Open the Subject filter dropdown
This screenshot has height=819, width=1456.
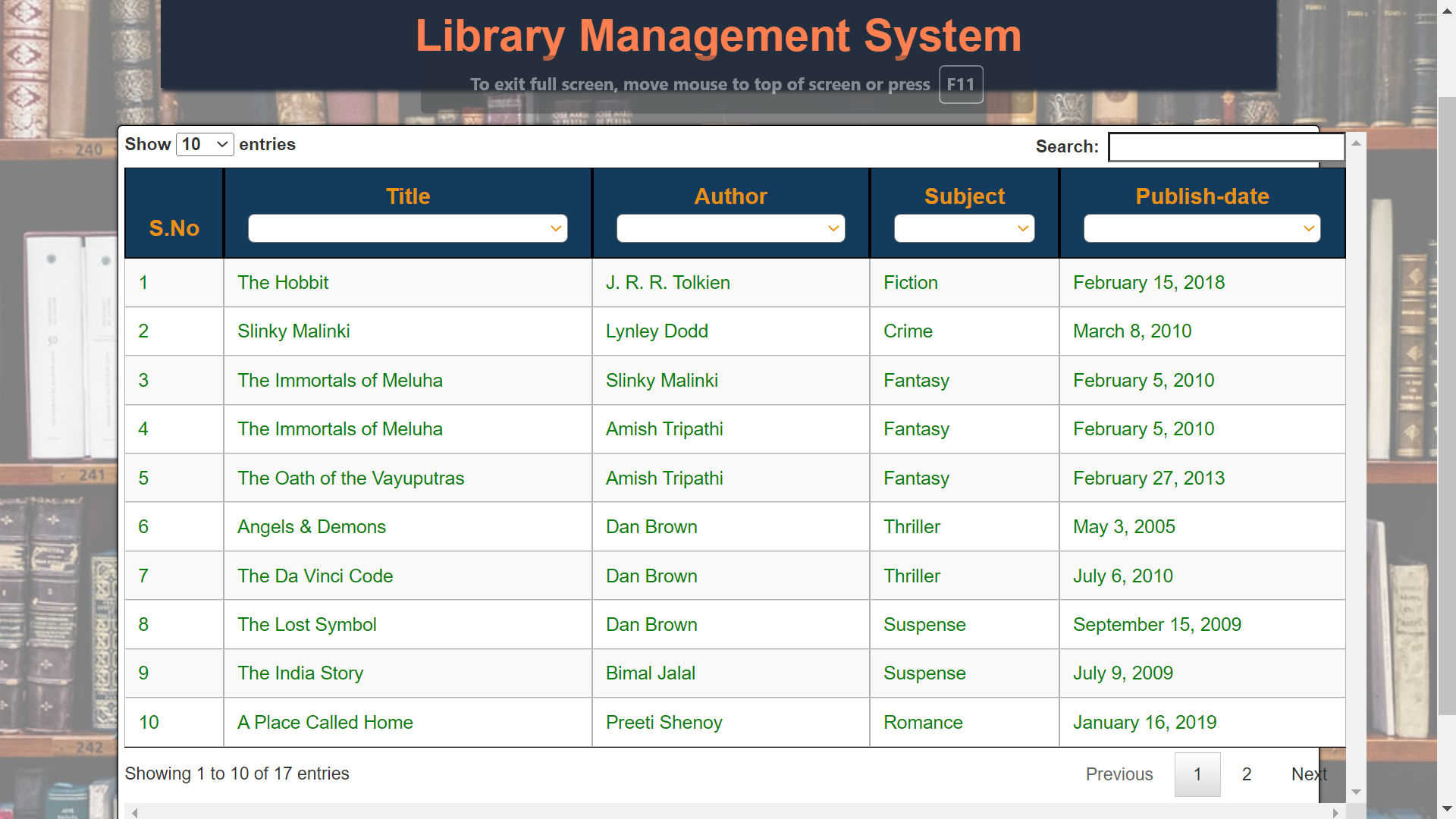(964, 228)
